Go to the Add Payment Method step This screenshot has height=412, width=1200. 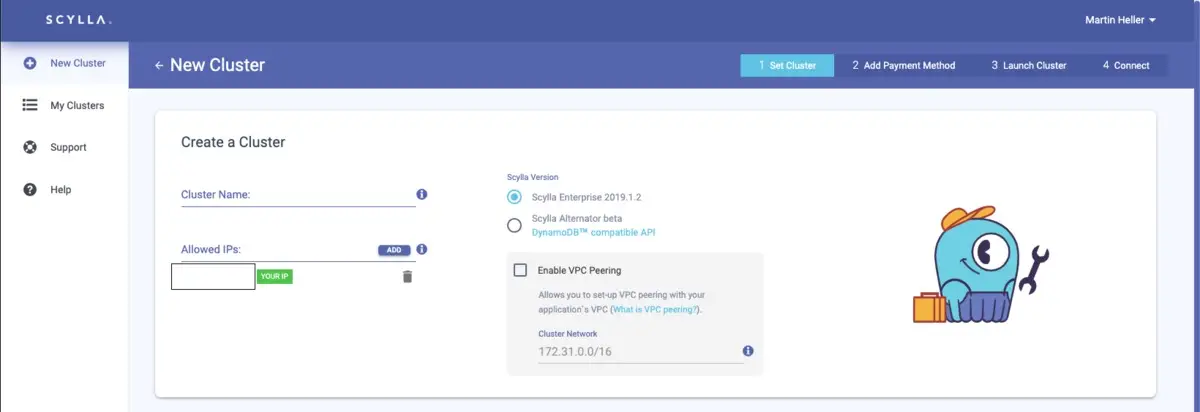[x=903, y=66]
